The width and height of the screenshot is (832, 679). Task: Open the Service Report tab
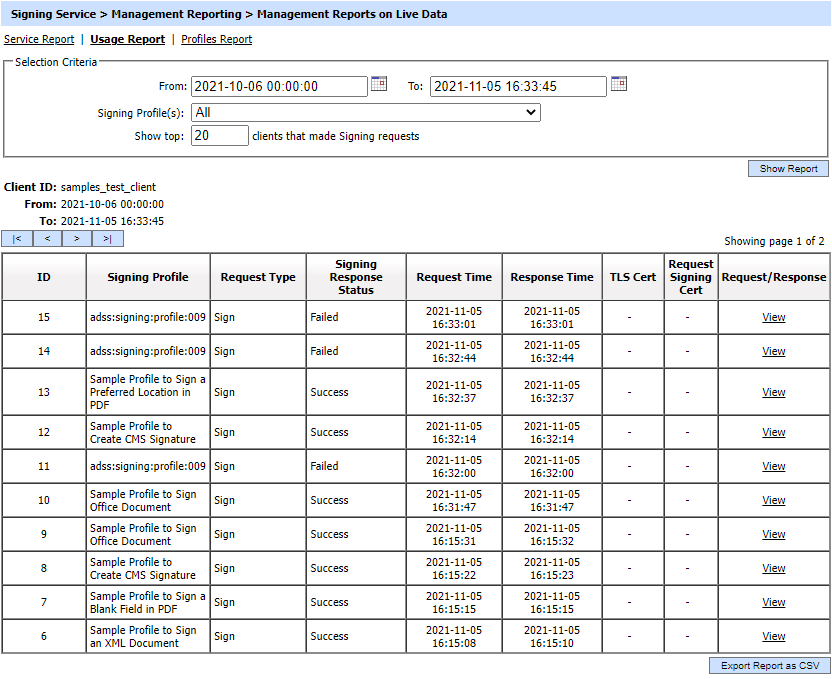(39, 40)
